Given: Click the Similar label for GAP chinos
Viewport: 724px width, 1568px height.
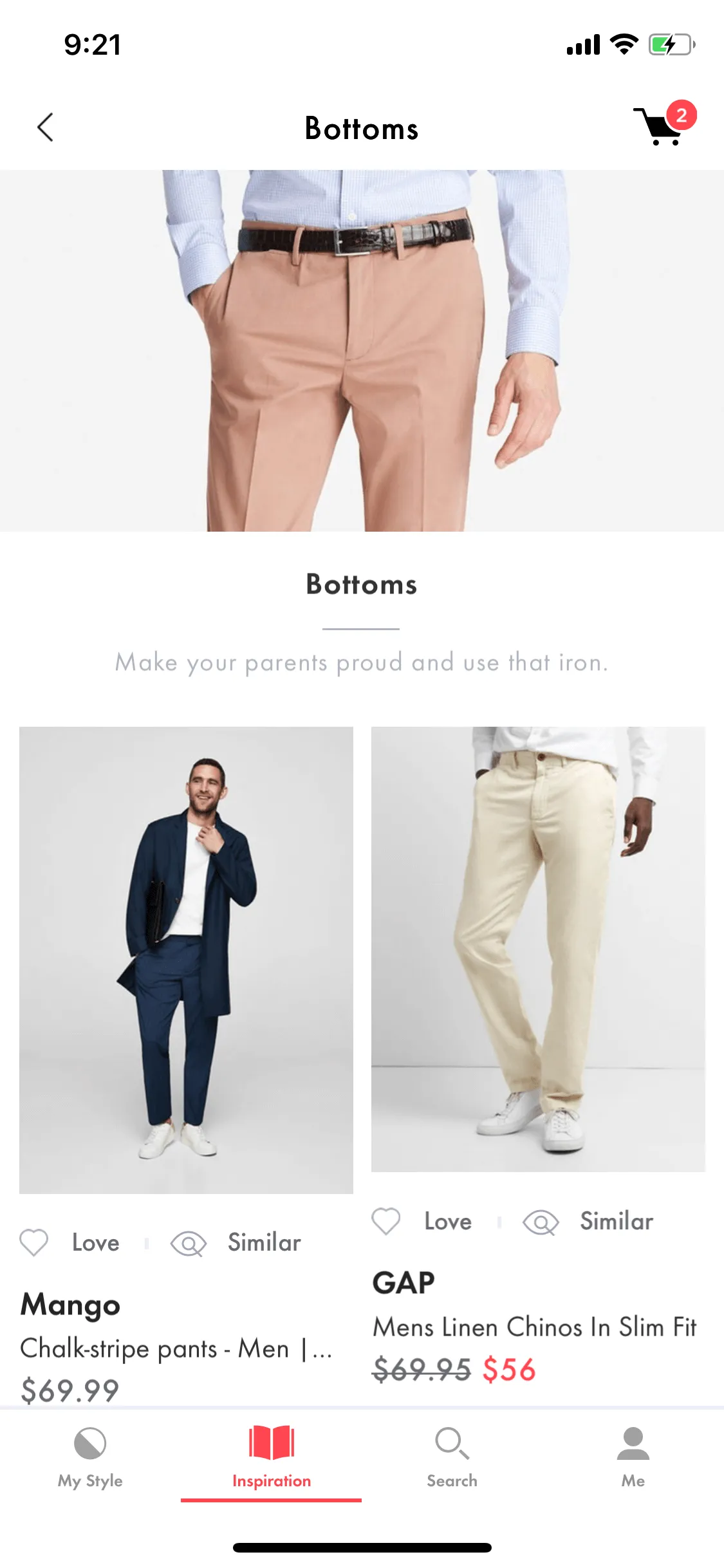Looking at the screenshot, I should [x=617, y=1221].
